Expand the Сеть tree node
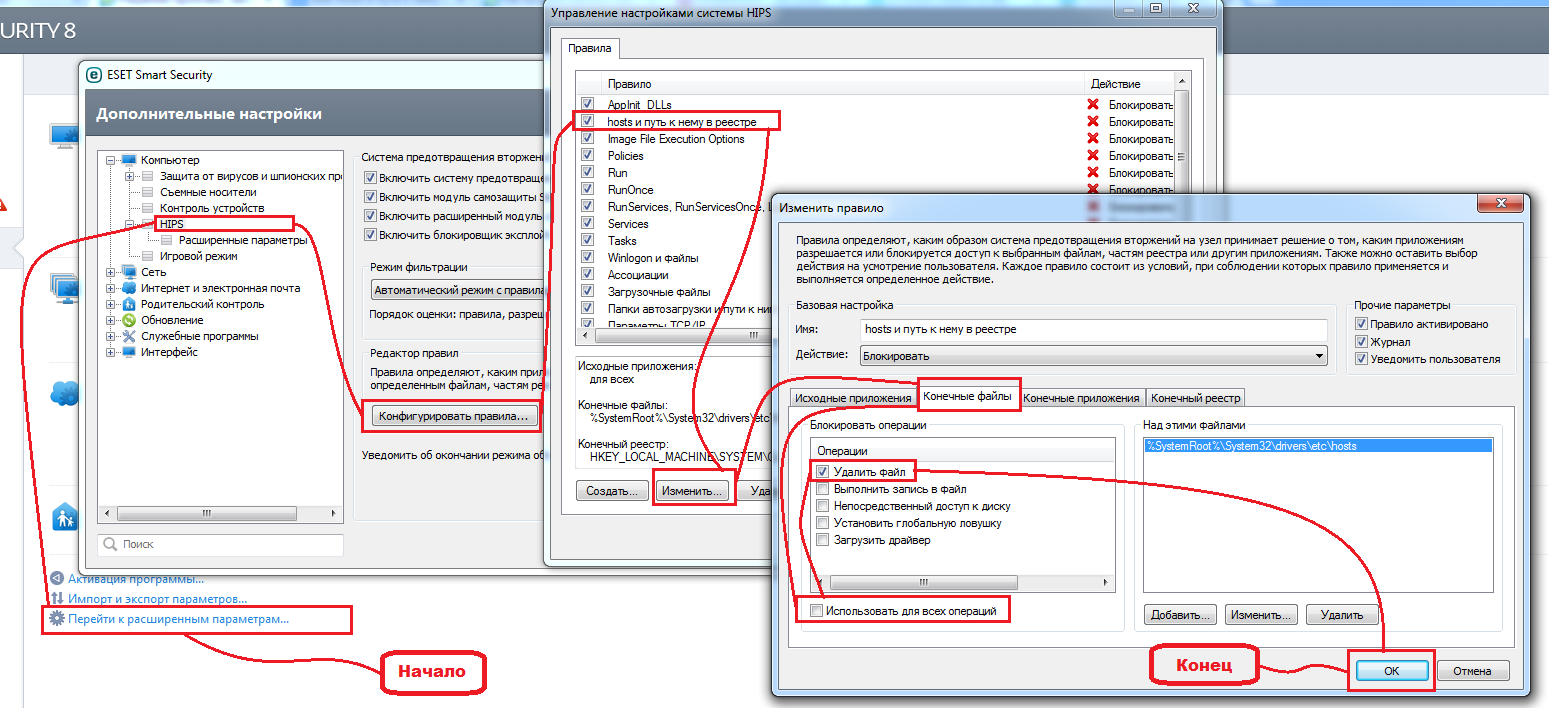Screen dimensions: 1549x708 click(111, 272)
